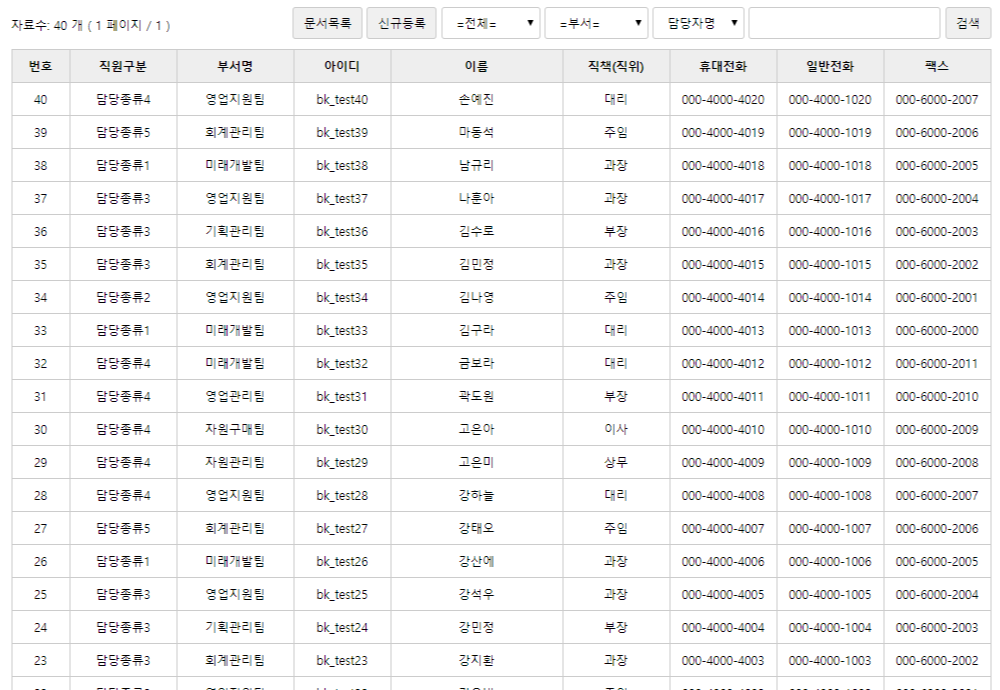This screenshot has width=1000, height=690.
Task: Select the 직책(직위) column header
Action: 616,66
